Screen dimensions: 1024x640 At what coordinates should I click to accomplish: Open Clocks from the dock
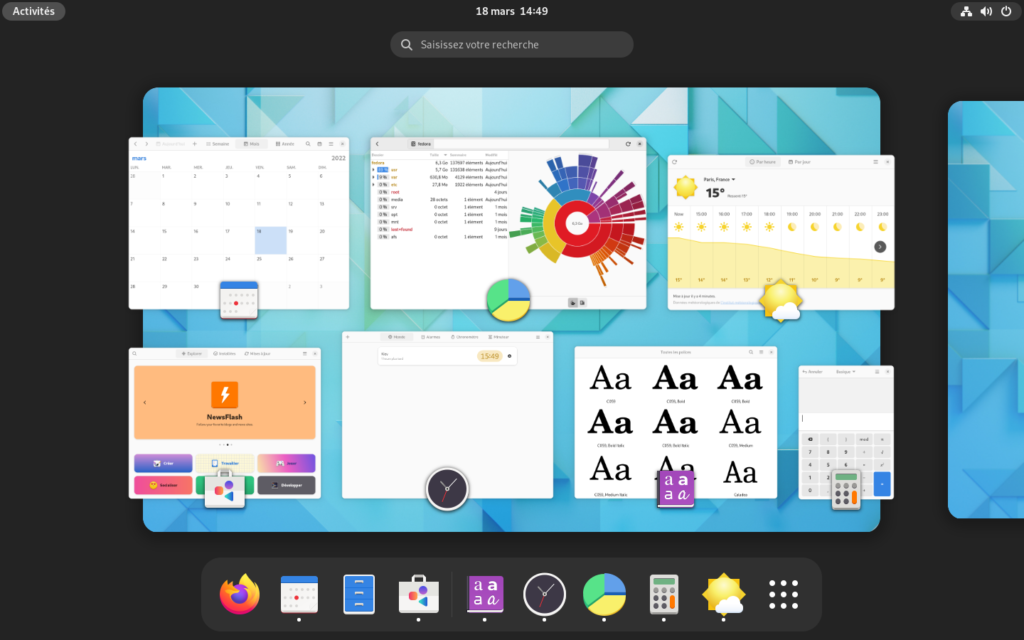[545, 594]
